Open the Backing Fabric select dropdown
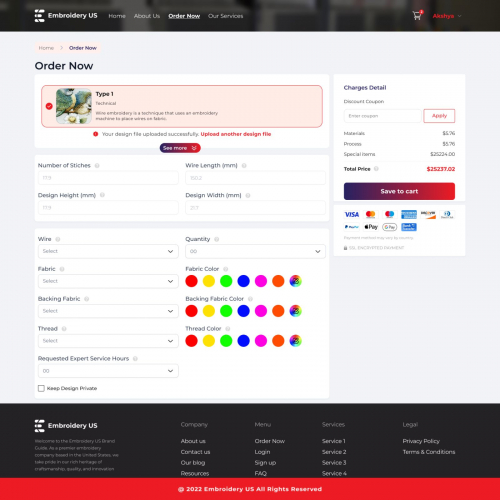This screenshot has width=500, height=500. click(x=108, y=311)
